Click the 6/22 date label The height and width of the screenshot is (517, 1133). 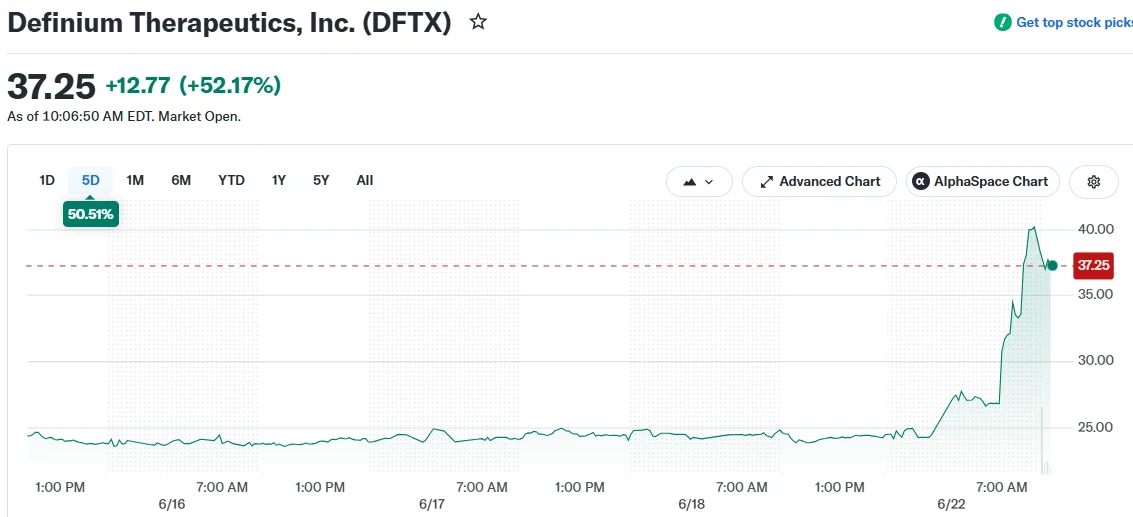[953, 504]
